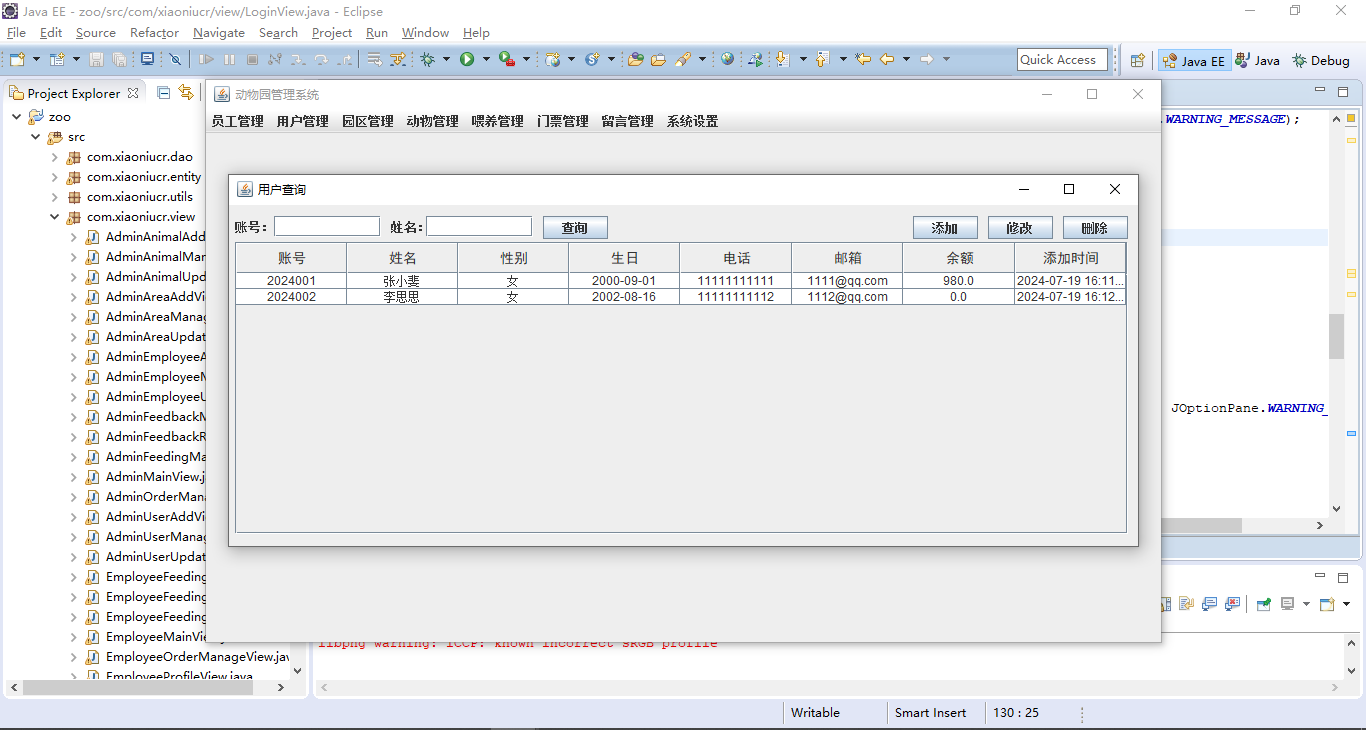The height and width of the screenshot is (730, 1366).
Task: Click the 添加 add button
Action: [x=945, y=228]
